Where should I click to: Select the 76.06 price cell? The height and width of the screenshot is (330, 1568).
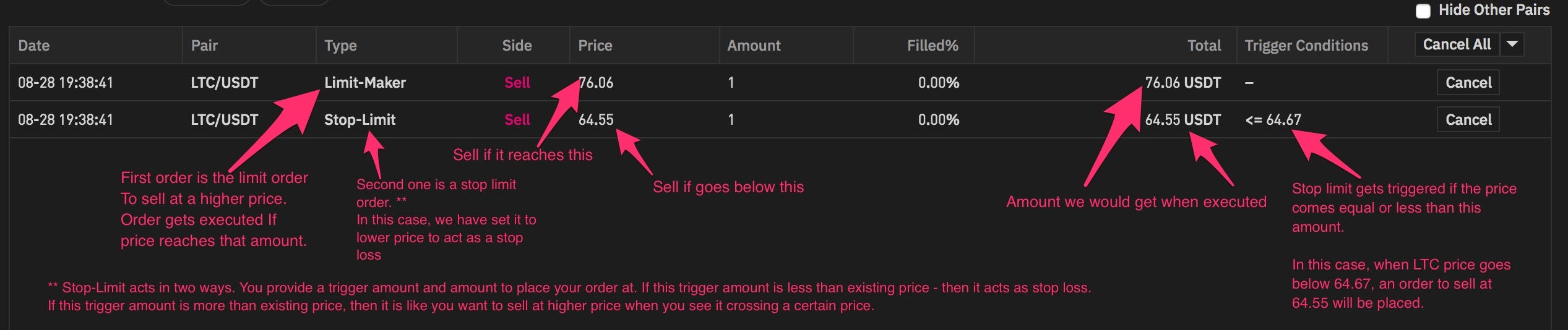tap(596, 82)
